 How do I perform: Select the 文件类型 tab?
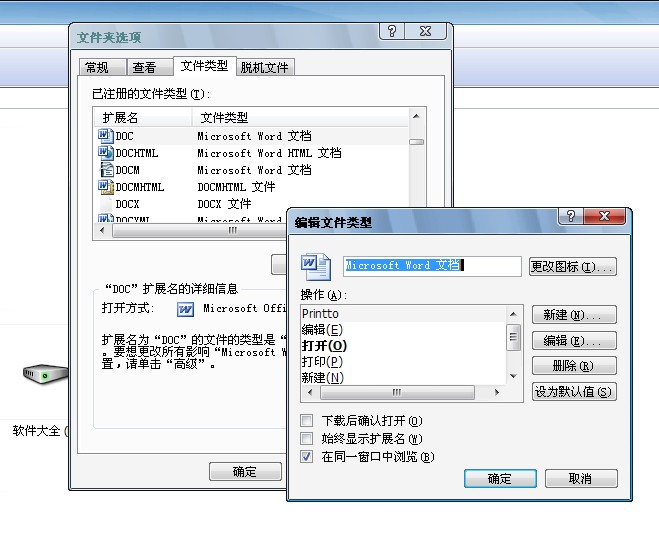205,66
